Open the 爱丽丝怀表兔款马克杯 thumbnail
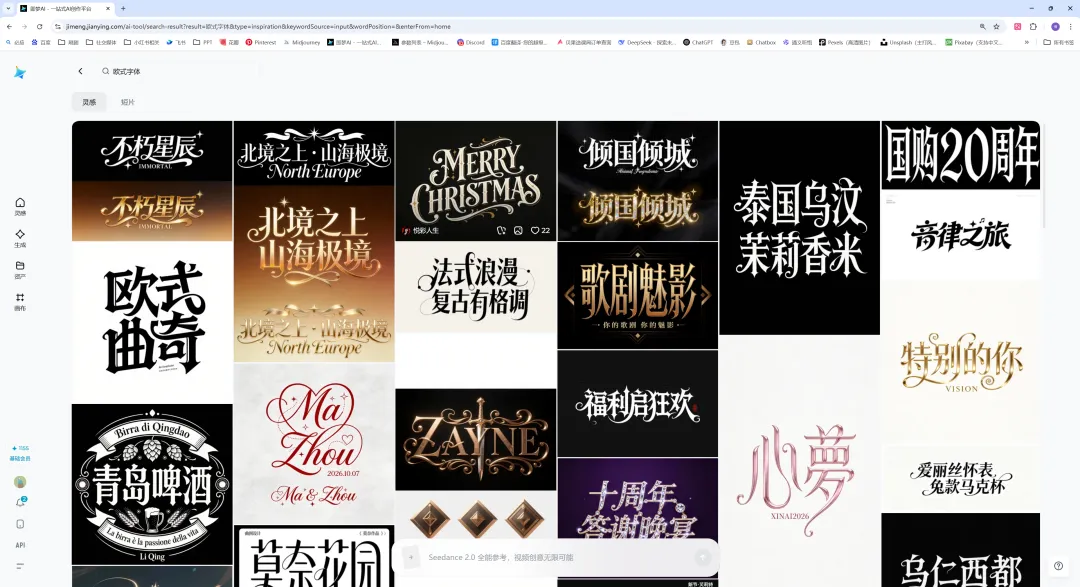1080x587 pixels. tap(961, 479)
